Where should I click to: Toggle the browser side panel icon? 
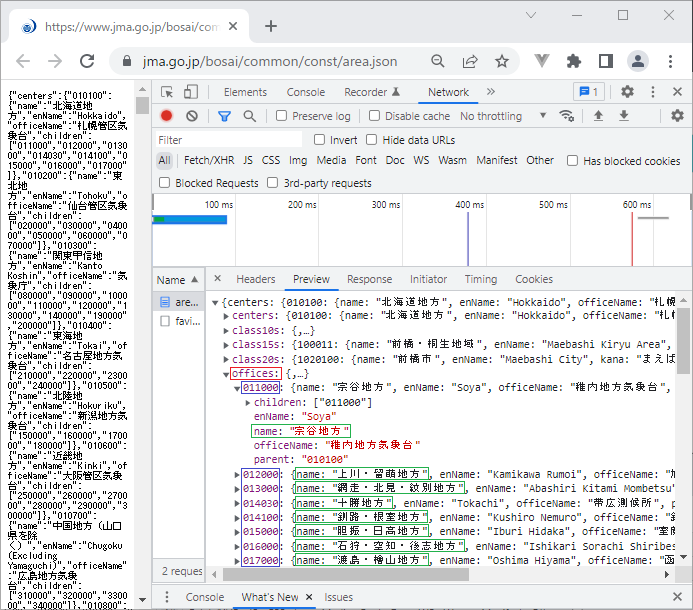pyautogui.click(x=605, y=61)
